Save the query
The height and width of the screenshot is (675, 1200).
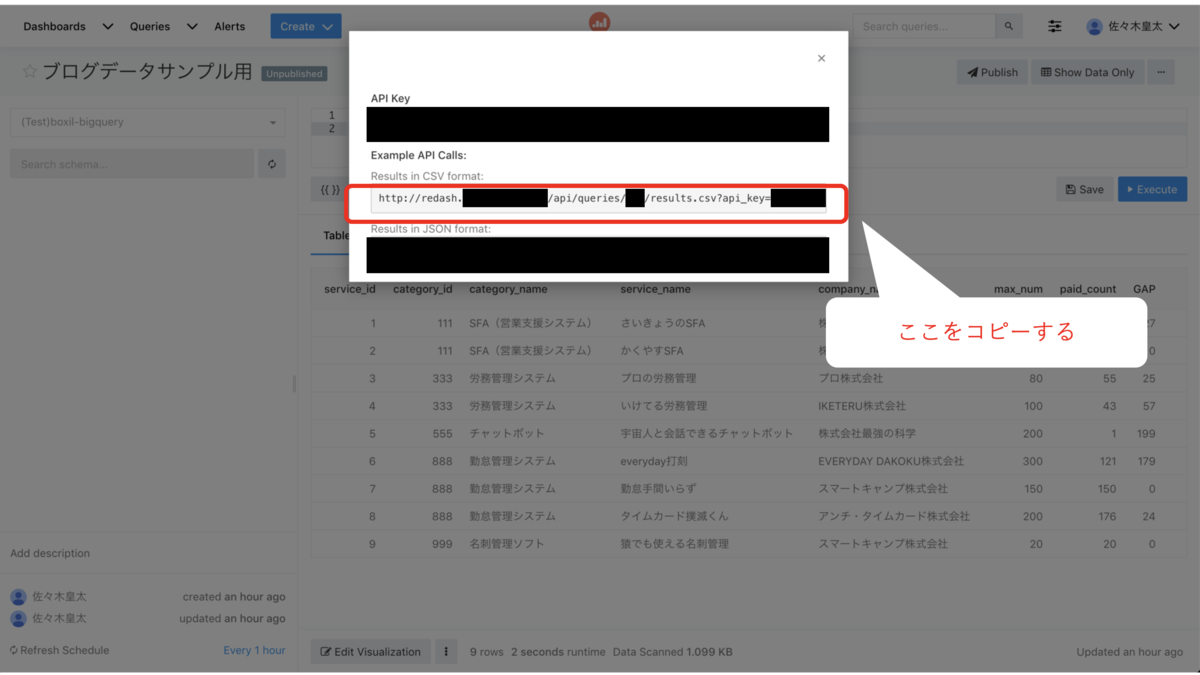pos(1085,189)
